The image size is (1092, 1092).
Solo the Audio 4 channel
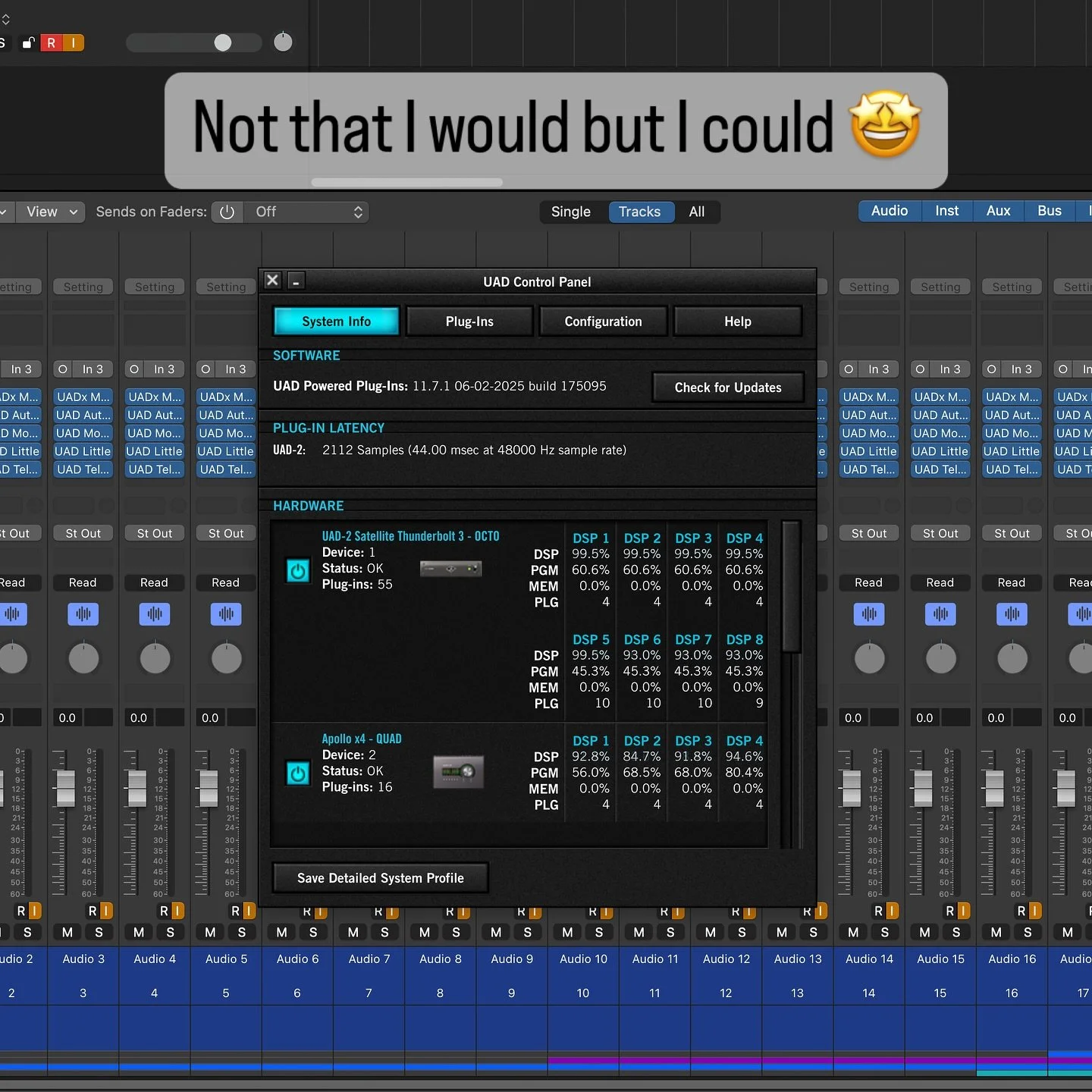170,932
